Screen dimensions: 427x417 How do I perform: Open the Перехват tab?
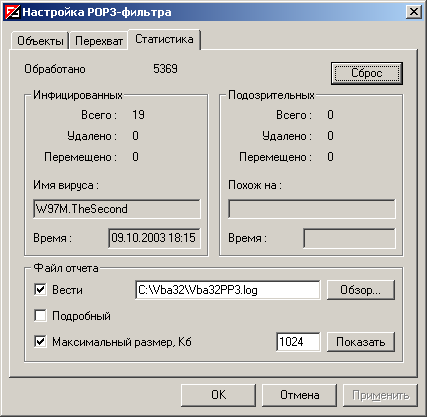(x=99, y=41)
